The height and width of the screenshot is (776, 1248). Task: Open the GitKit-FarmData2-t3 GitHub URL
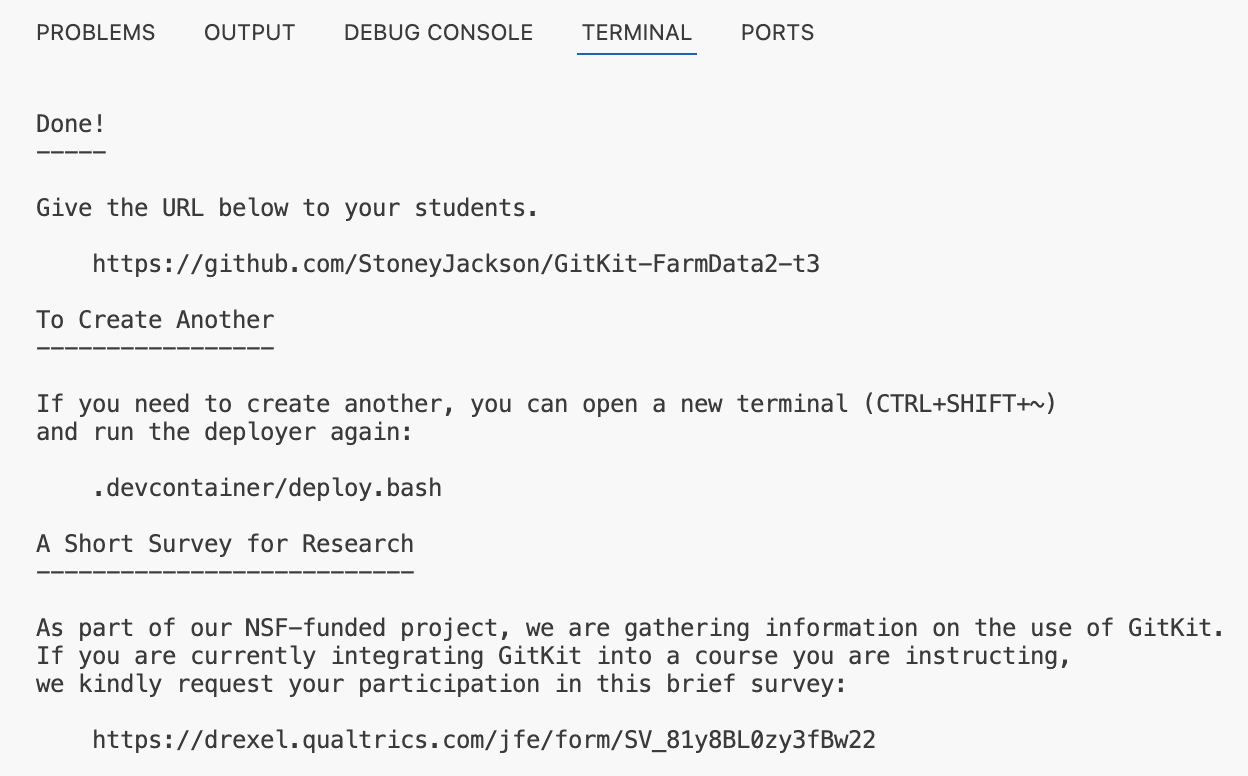(456, 265)
